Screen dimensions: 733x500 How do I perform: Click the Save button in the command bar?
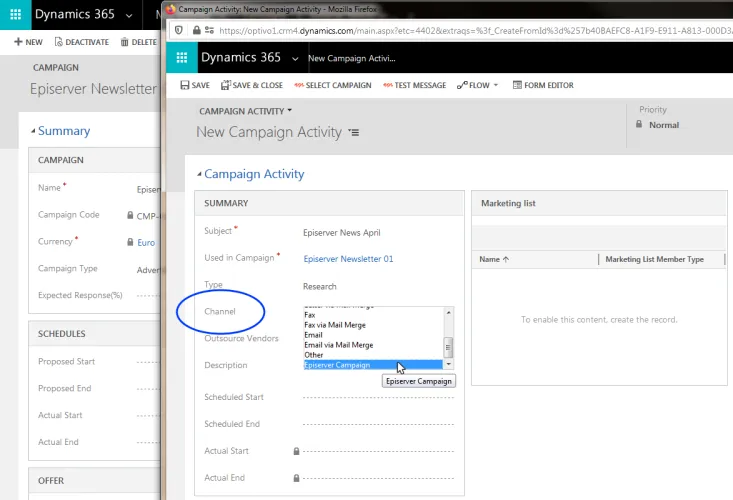tap(195, 85)
